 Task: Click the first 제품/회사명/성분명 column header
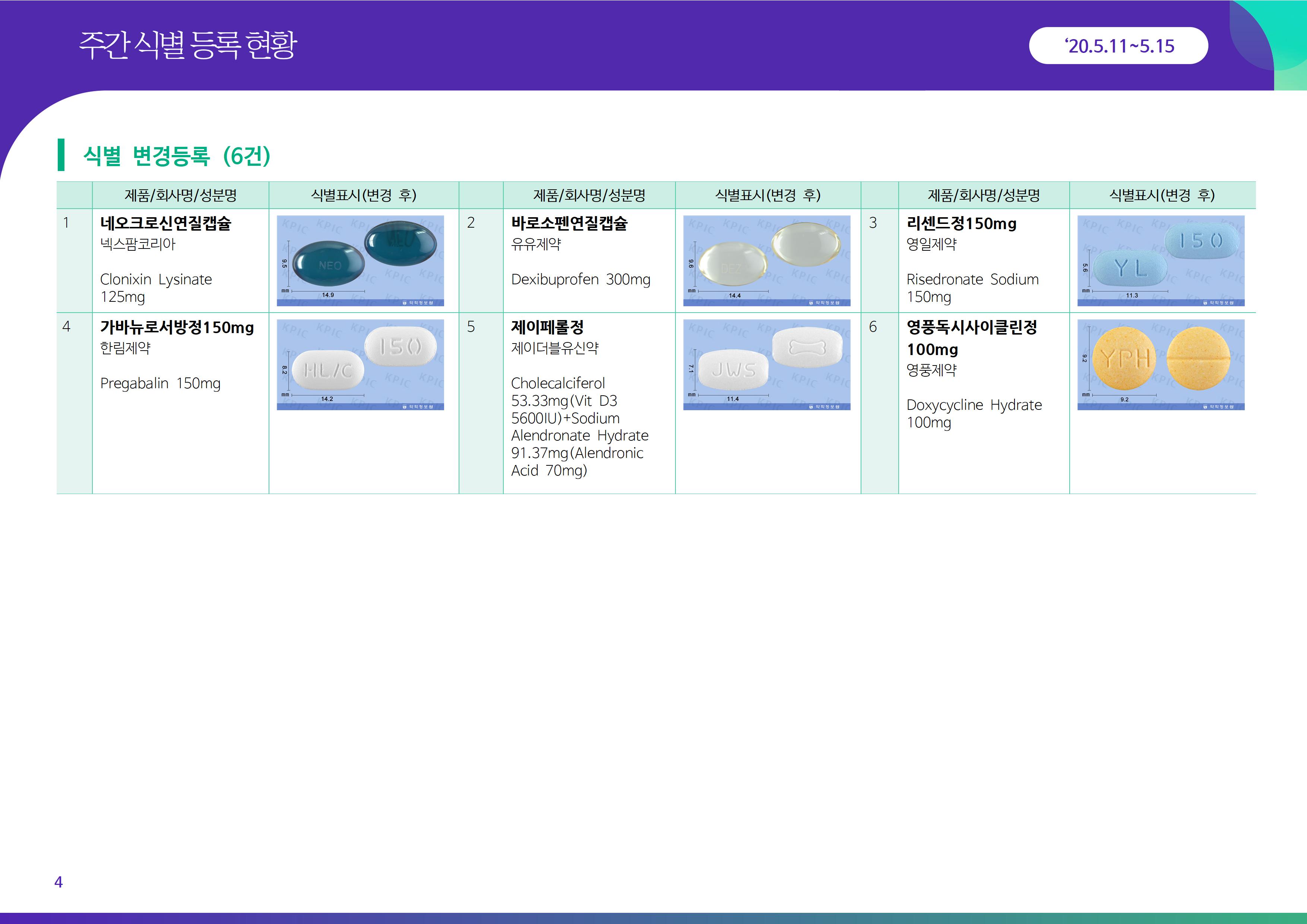pos(180,195)
